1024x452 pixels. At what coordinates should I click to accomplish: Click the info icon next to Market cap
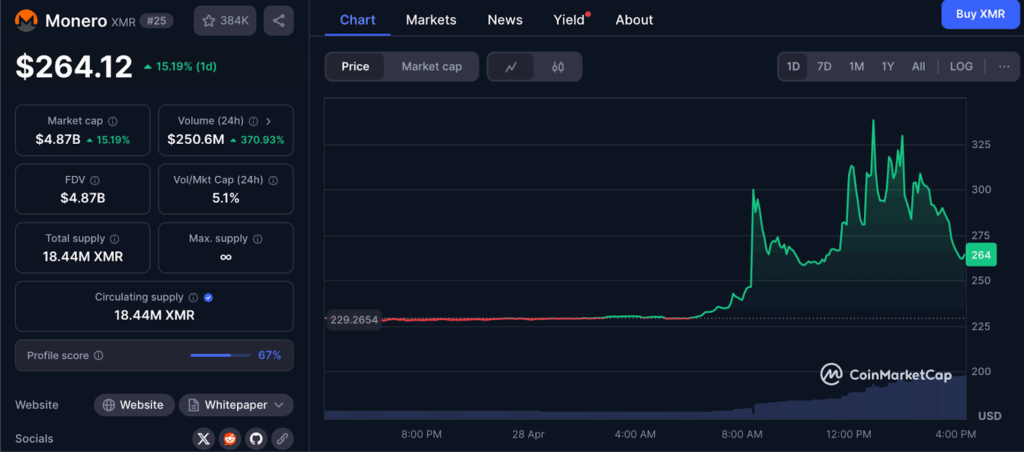112,121
